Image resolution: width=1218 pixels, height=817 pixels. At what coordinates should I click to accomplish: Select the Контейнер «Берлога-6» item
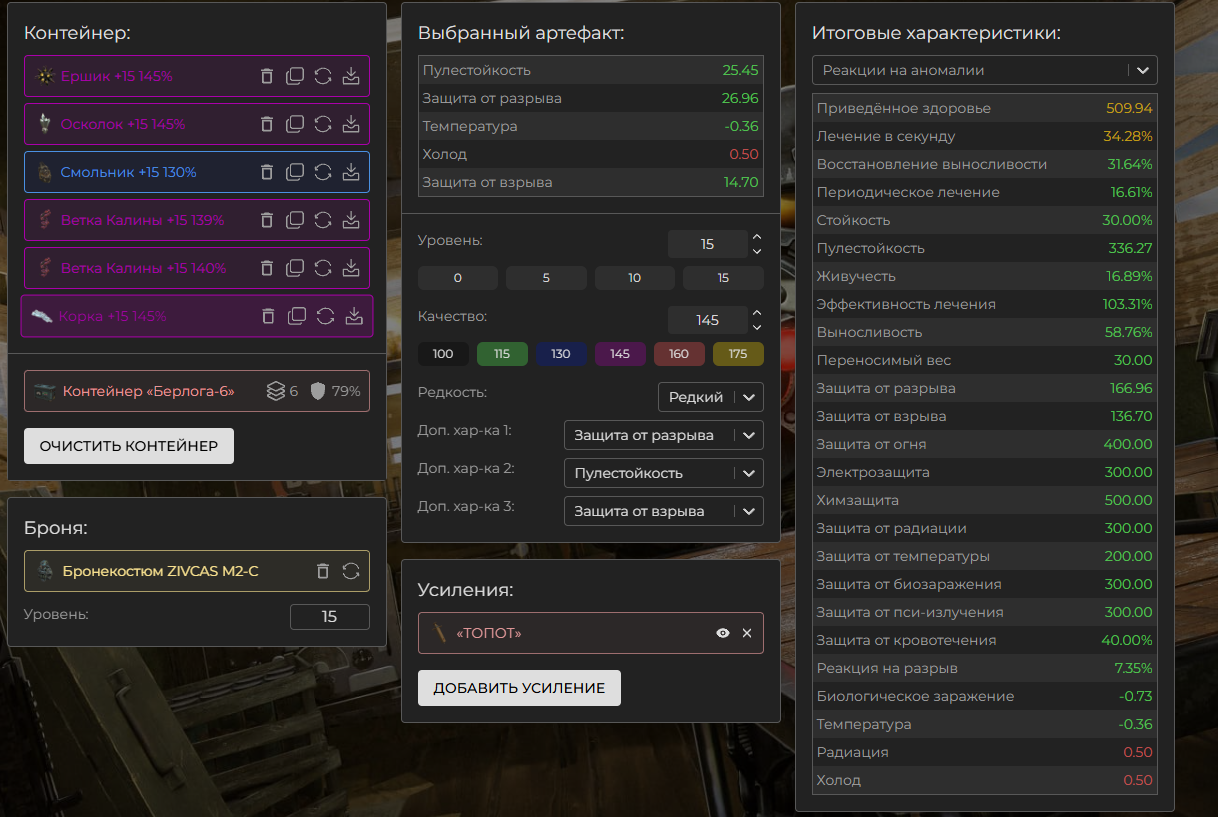150,391
